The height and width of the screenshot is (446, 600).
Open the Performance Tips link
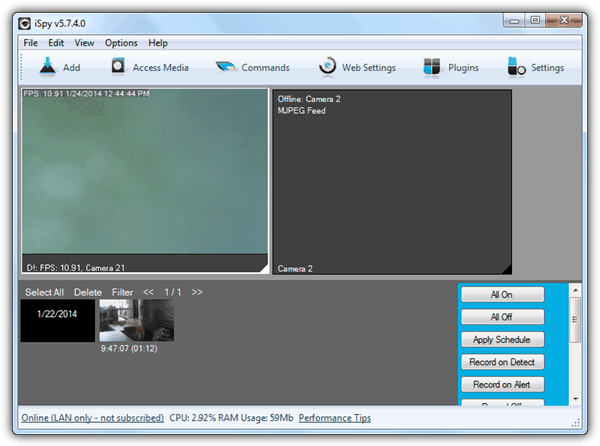click(335, 418)
